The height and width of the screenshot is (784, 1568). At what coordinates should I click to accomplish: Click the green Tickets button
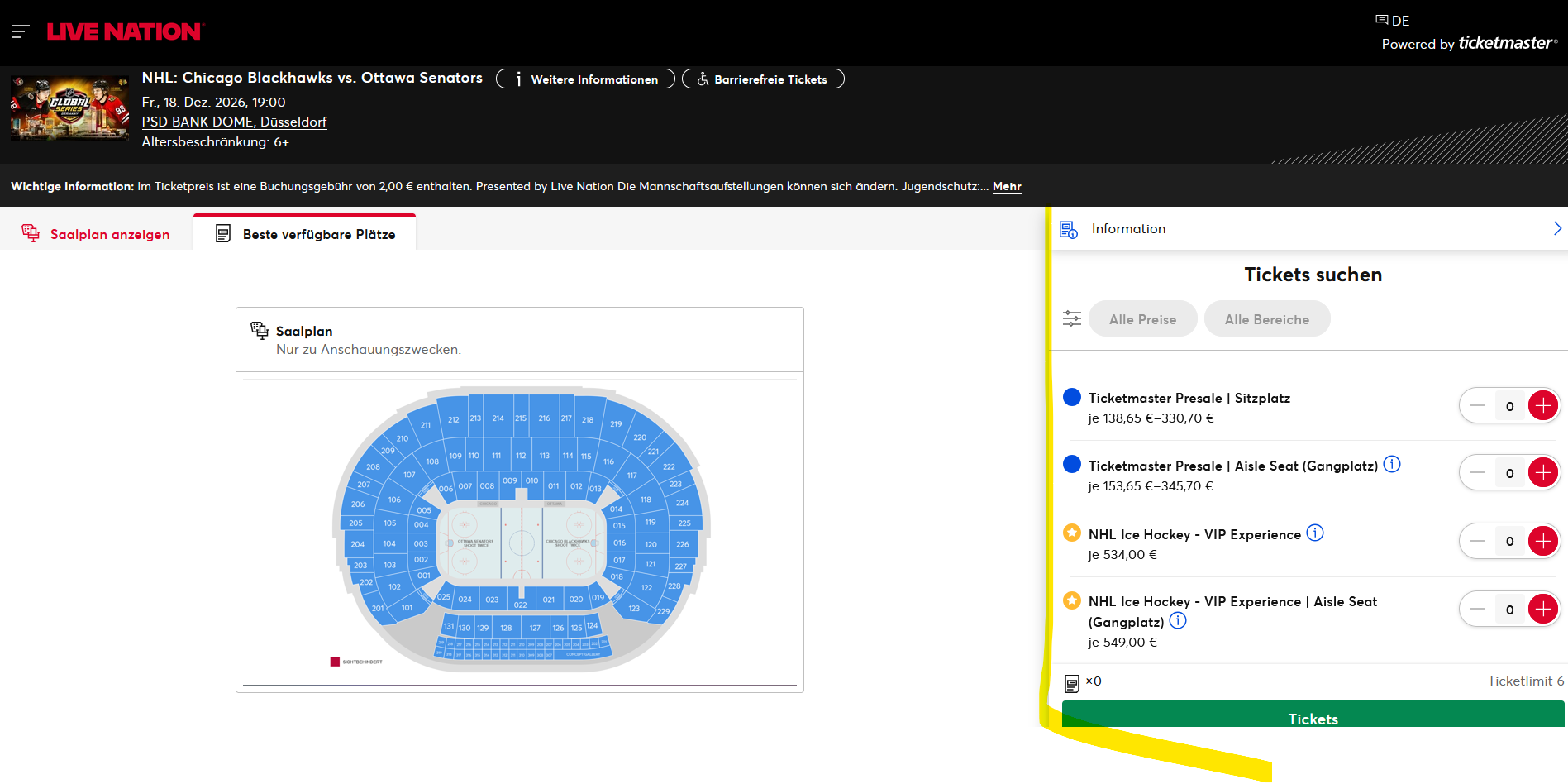1312,715
